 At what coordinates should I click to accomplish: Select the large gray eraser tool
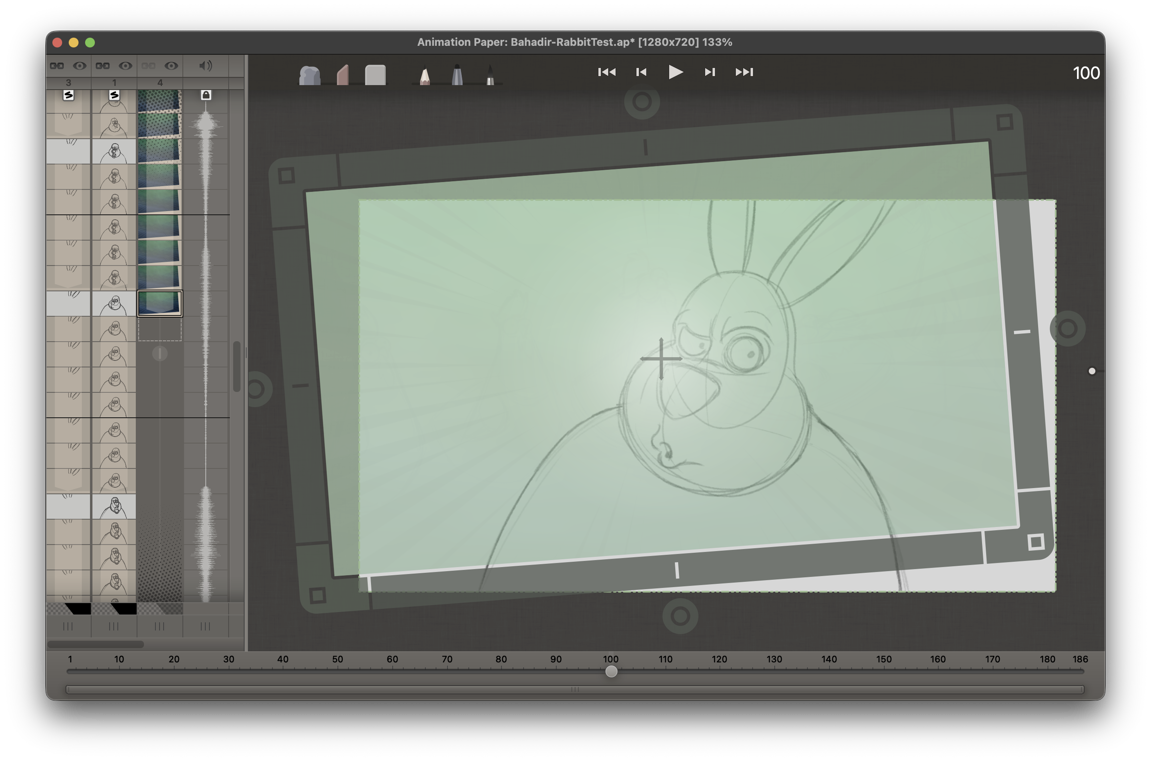coord(310,75)
